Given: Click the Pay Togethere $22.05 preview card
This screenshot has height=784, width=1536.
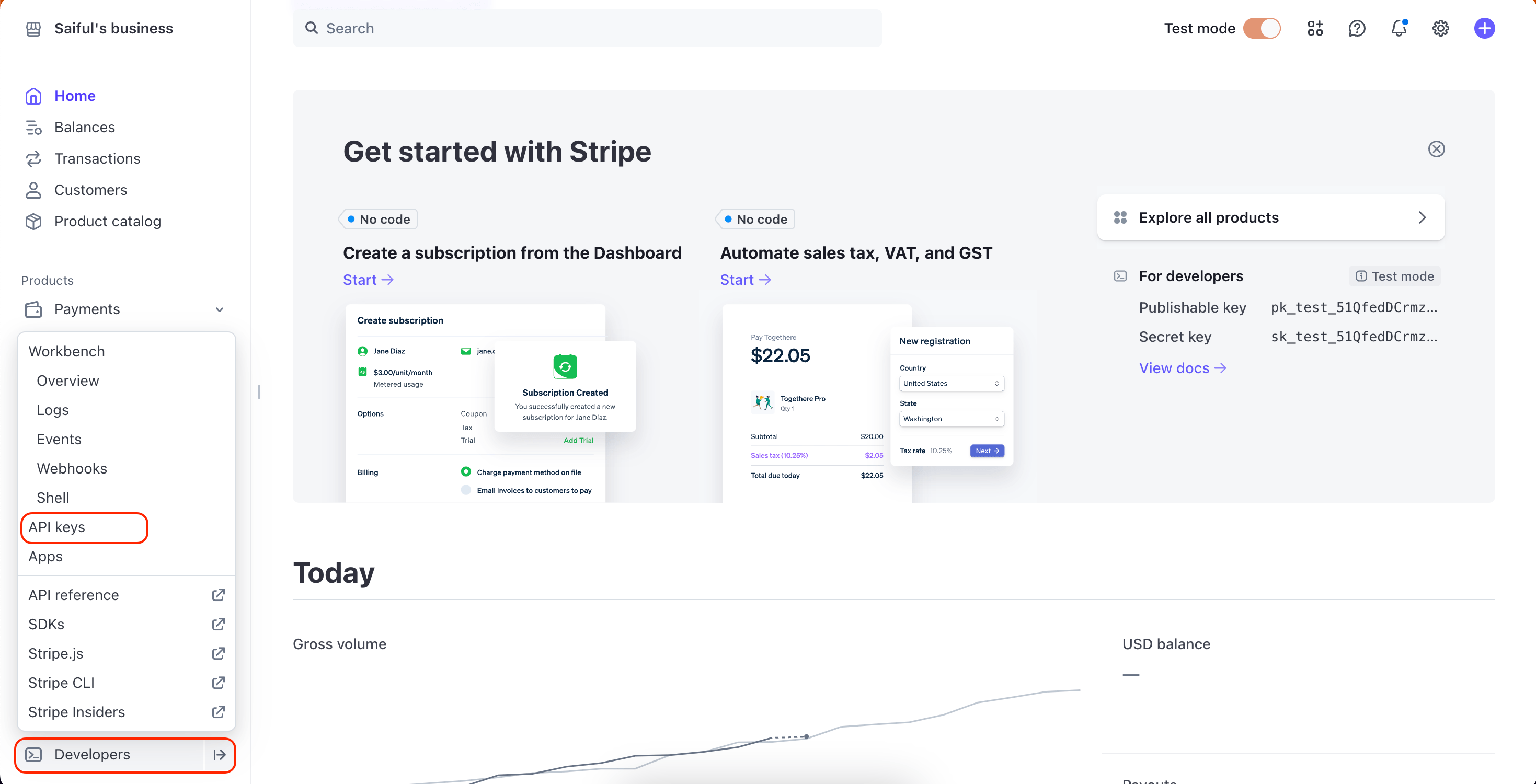Looking at the screenshot, I should pyautogui.click(x=817, y=403).
